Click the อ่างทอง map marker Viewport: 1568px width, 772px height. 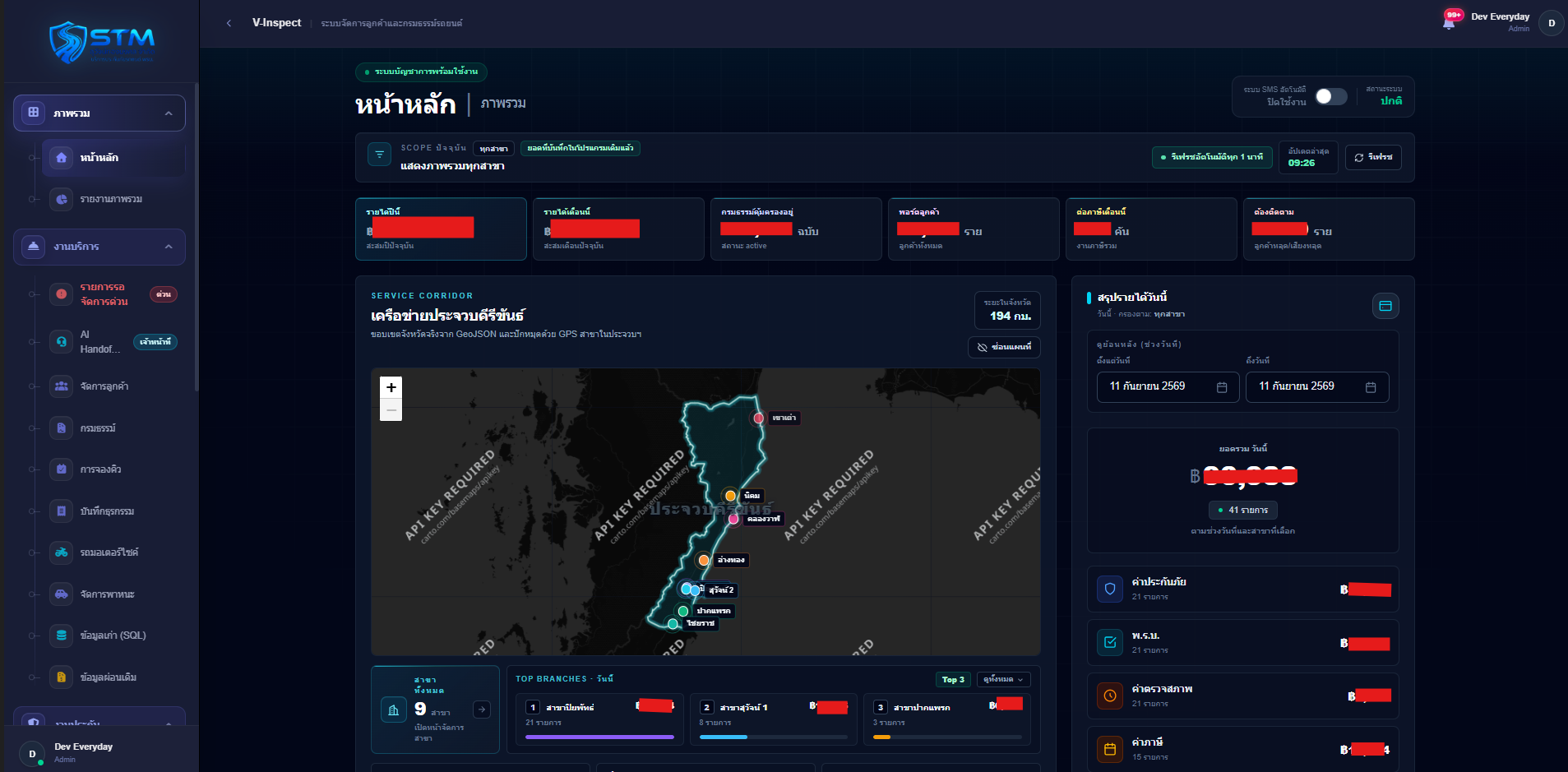(x=703, y=560)
